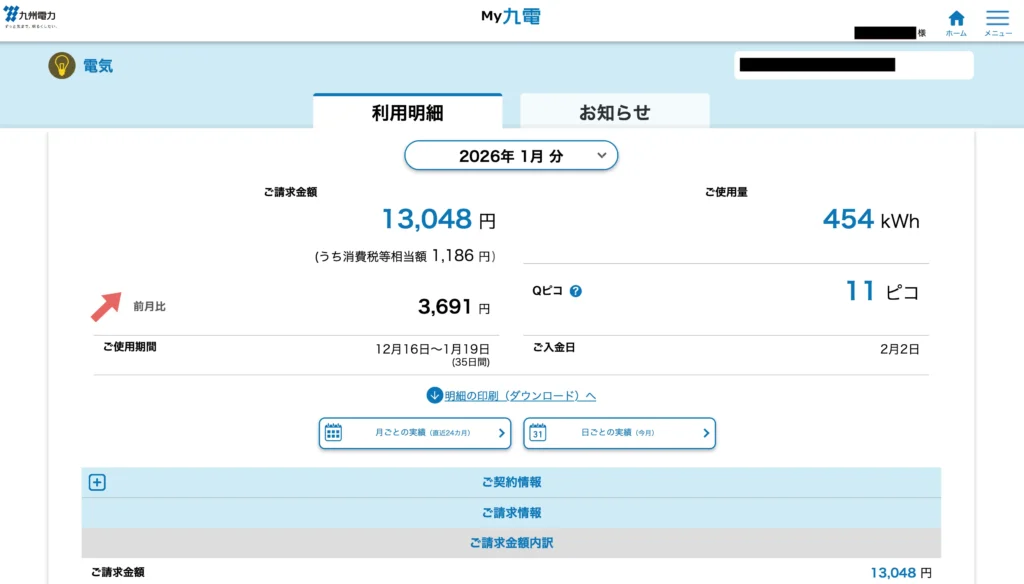
Task: Click the payment date 2月2日
Action: [x=900, y=349]
